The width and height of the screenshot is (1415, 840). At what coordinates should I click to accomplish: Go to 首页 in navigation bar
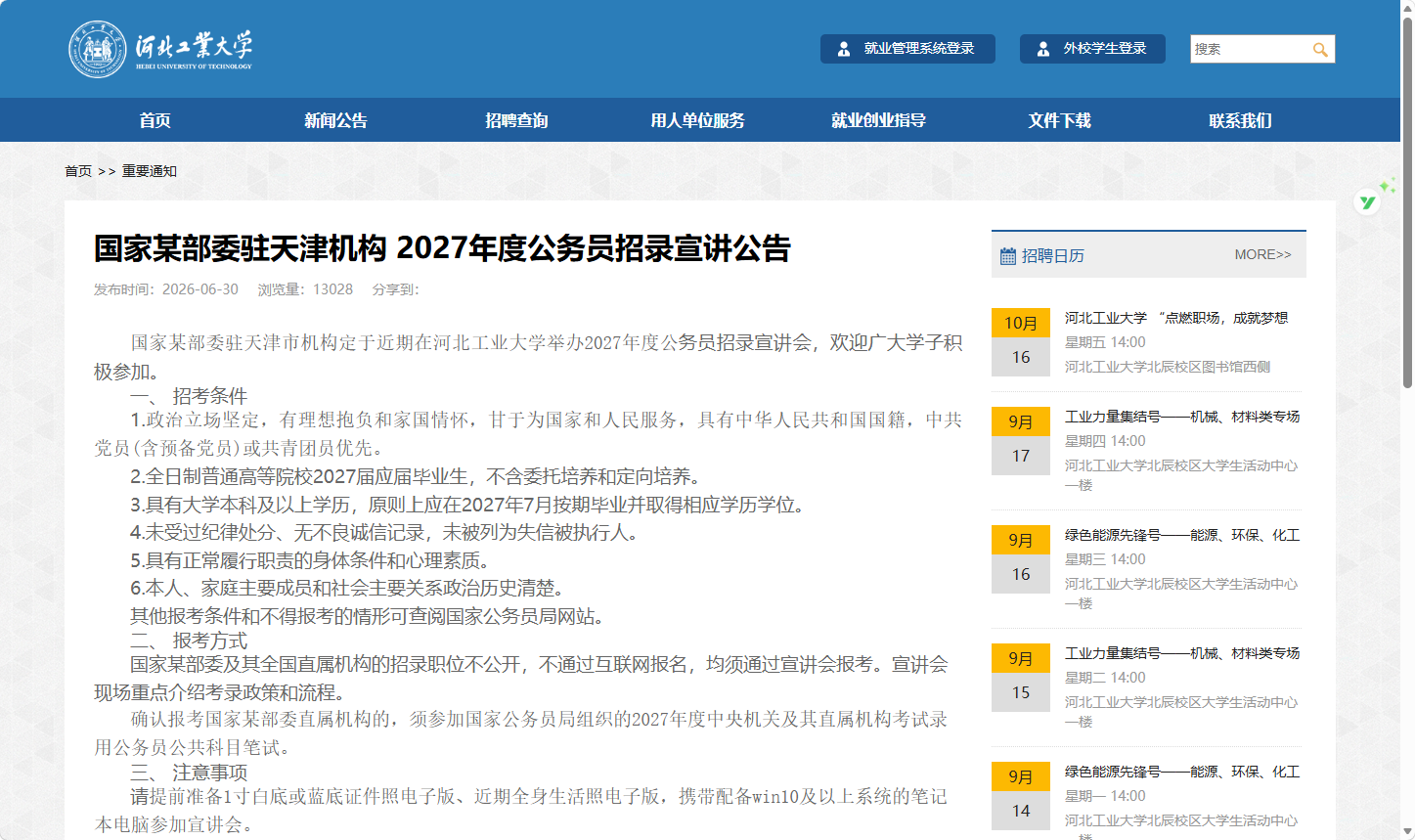[x=155, y=120]
